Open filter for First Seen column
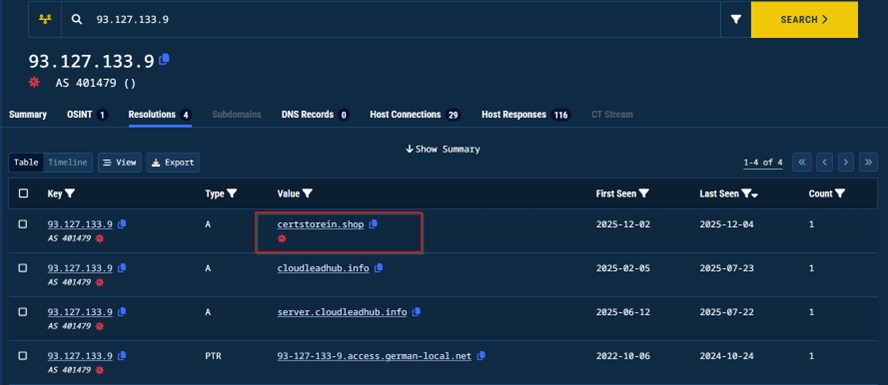The width and height of the screenshot is (888, 385). point(644,194)
